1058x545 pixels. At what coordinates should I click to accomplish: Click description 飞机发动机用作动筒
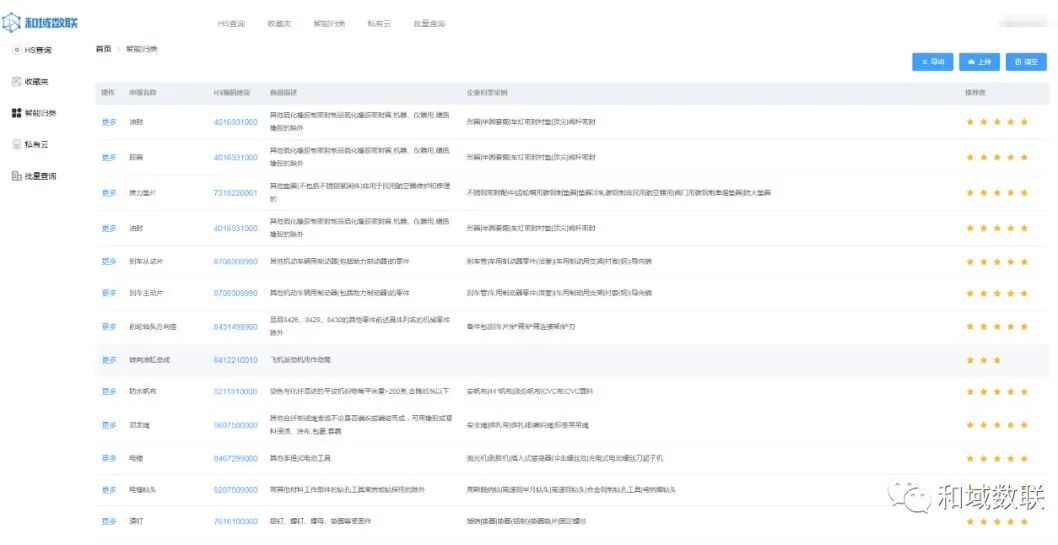pos(300,360)
